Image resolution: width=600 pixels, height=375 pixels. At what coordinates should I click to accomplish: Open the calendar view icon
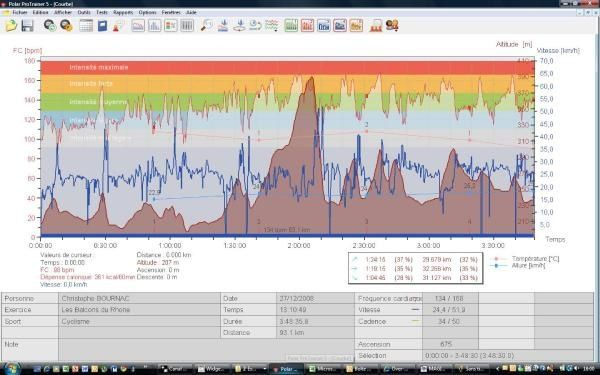(x=86, y=26)
